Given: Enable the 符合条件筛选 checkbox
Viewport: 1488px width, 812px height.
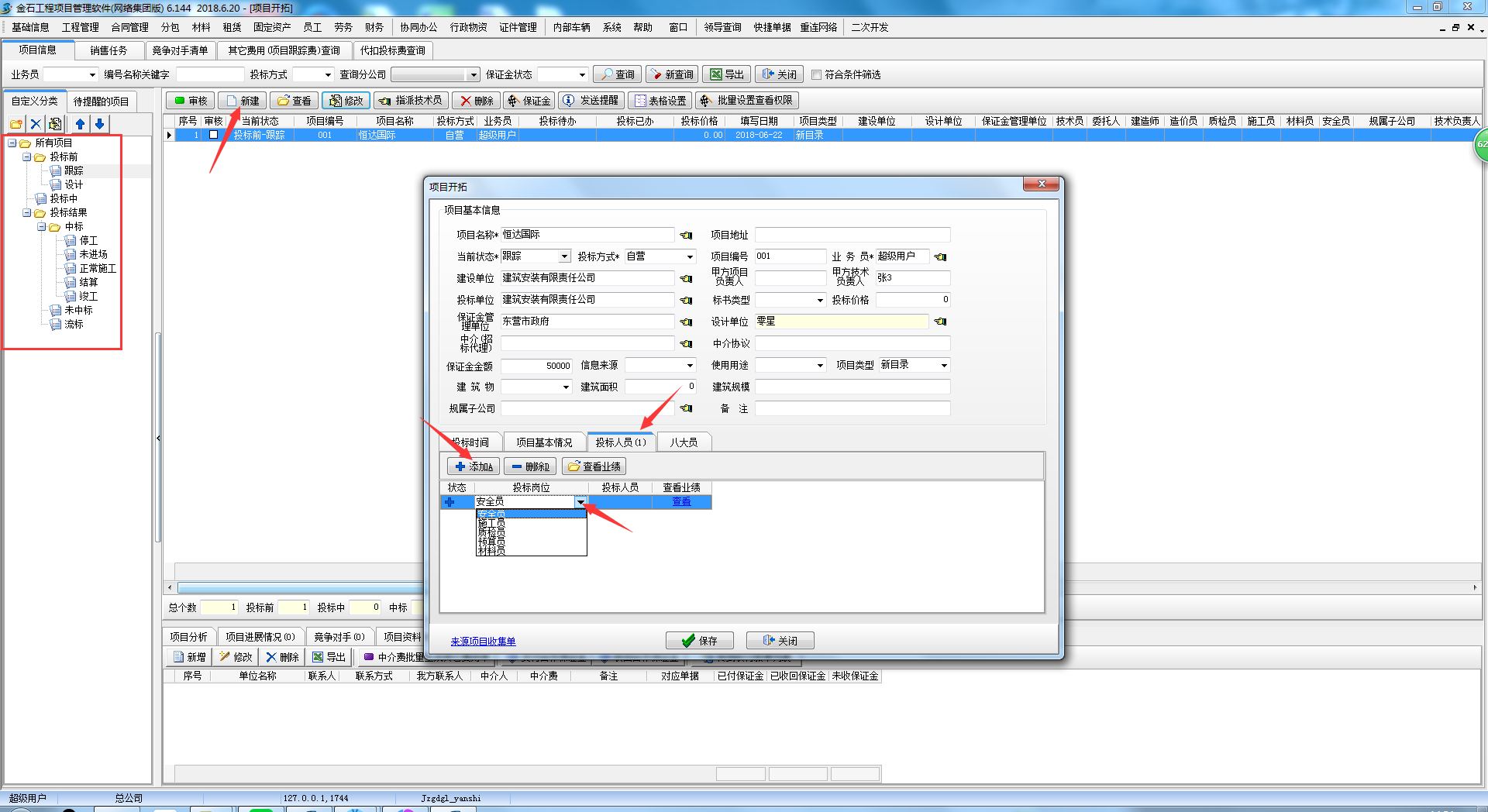Looking at the screenshot, I should (816, 75).
